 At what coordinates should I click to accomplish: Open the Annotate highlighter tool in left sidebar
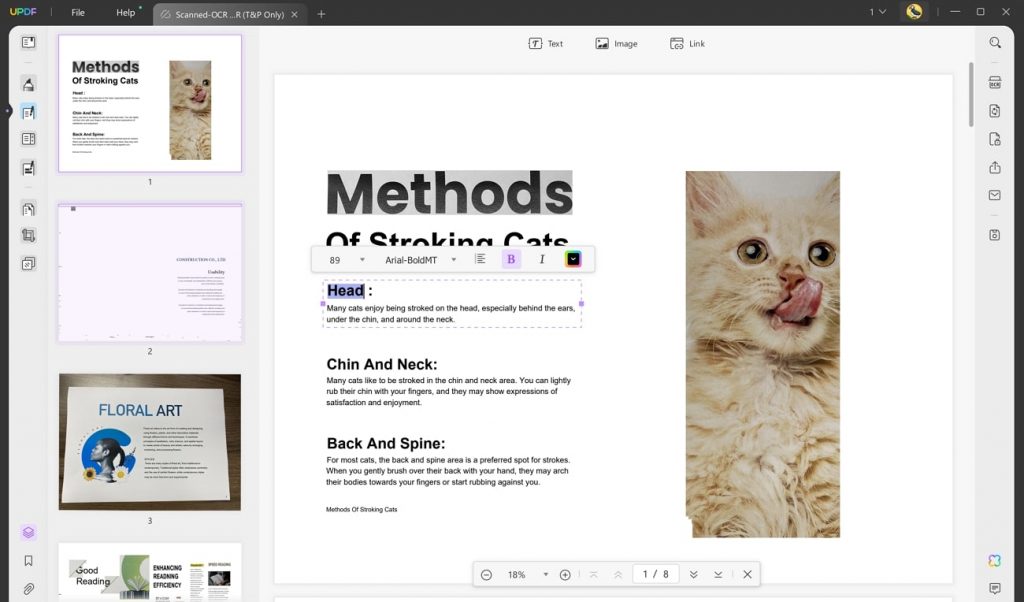pos(28,84)
